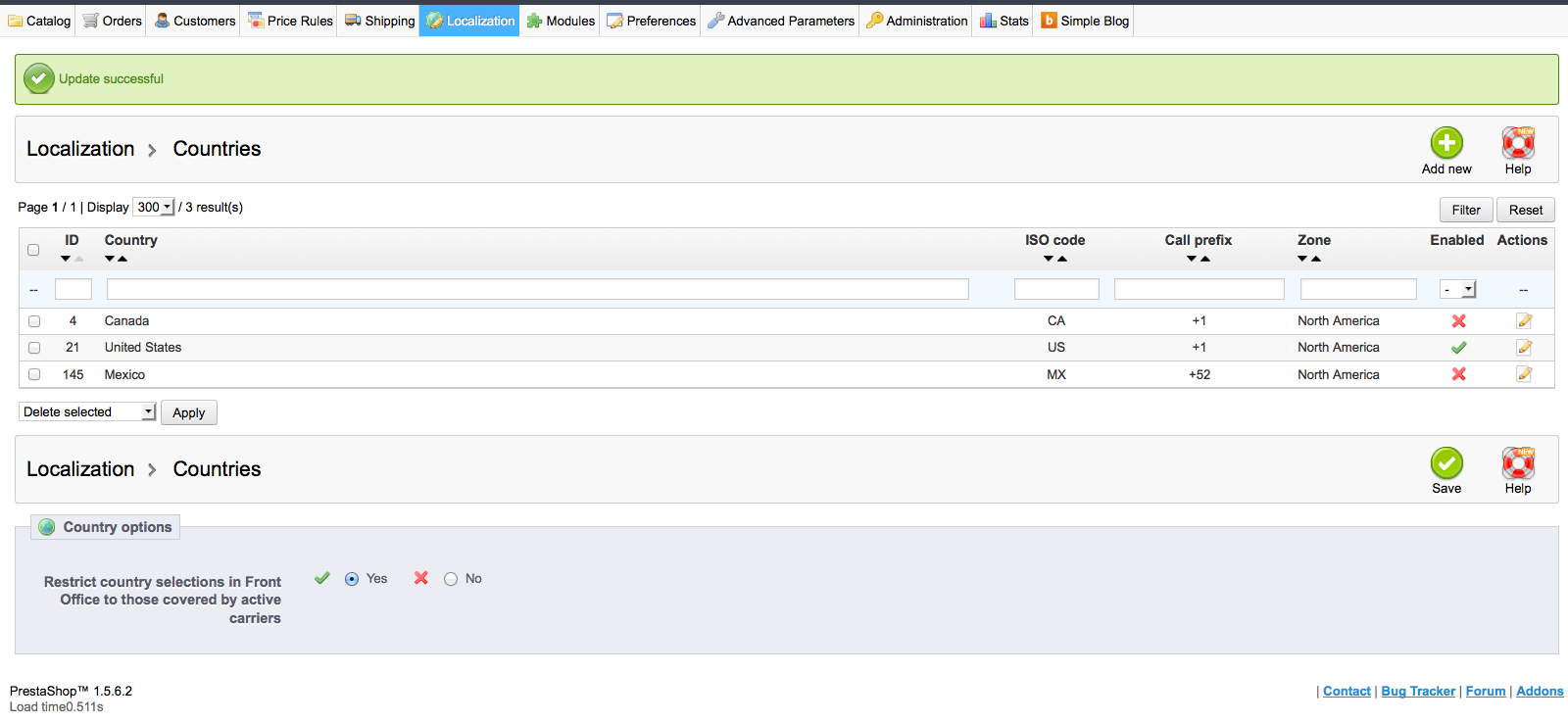Focus the Zone filter field
This screenshot has width=1568, height=723.
[1358, 289]
